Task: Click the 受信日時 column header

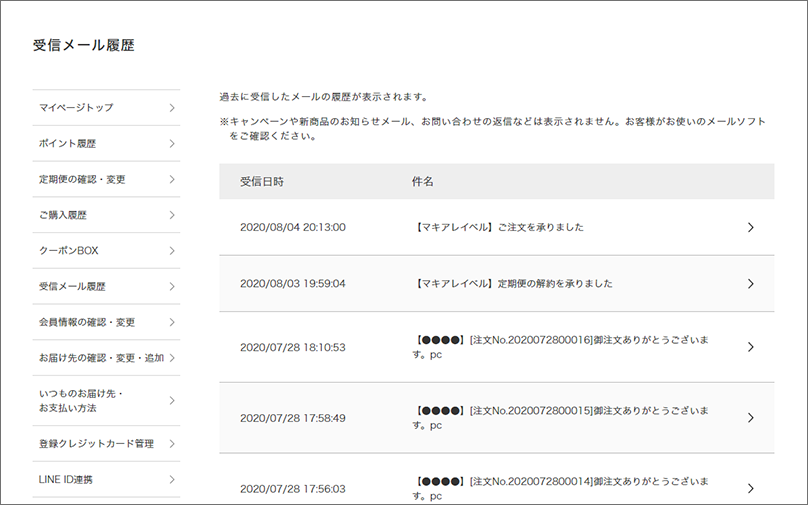Action: coord(262,182)
